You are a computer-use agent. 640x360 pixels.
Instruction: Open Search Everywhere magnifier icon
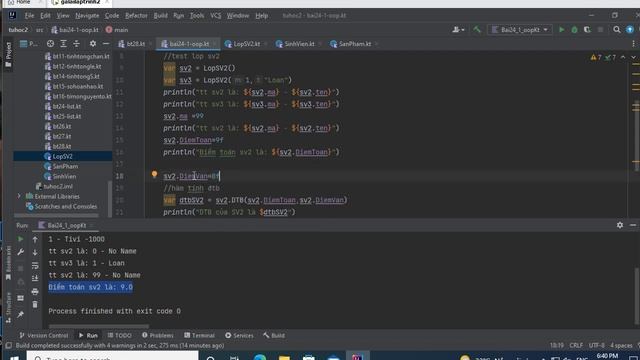[617, 29]
